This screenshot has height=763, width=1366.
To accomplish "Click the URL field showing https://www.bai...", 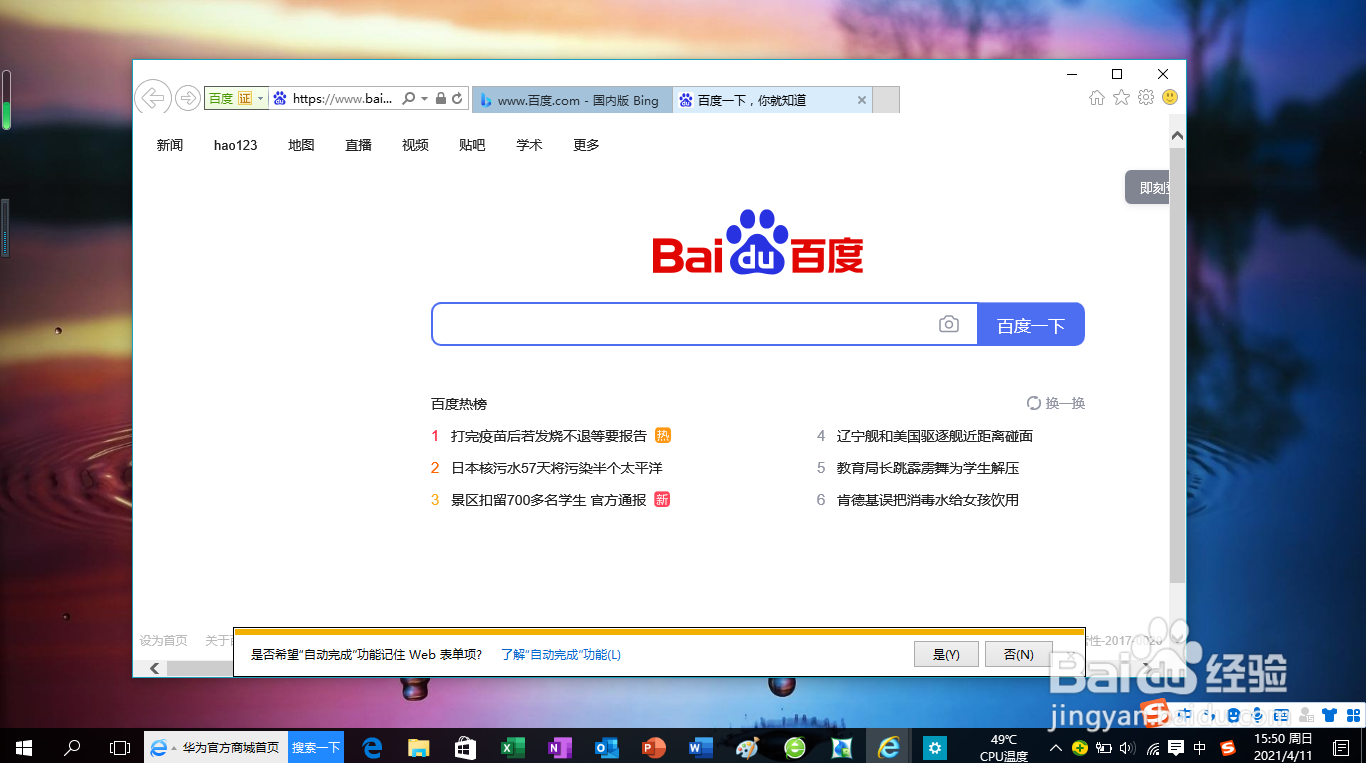I will pyautogui.click(x=343, y=99).
